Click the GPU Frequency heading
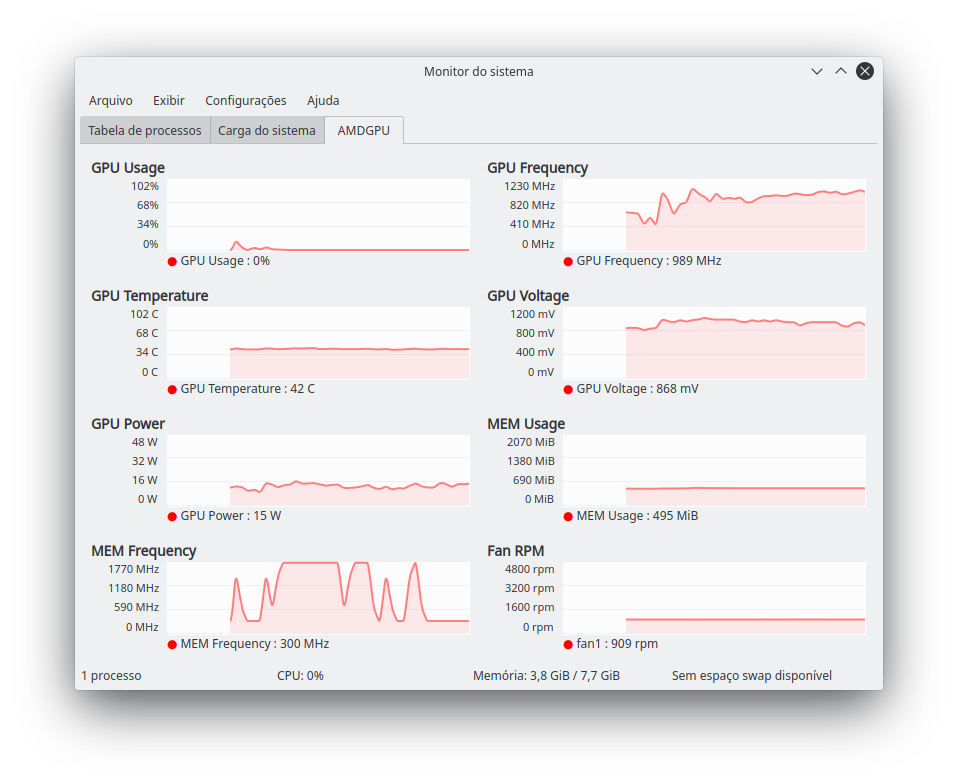This screenshot has height=783, width=958. click(x=538, y=168)
